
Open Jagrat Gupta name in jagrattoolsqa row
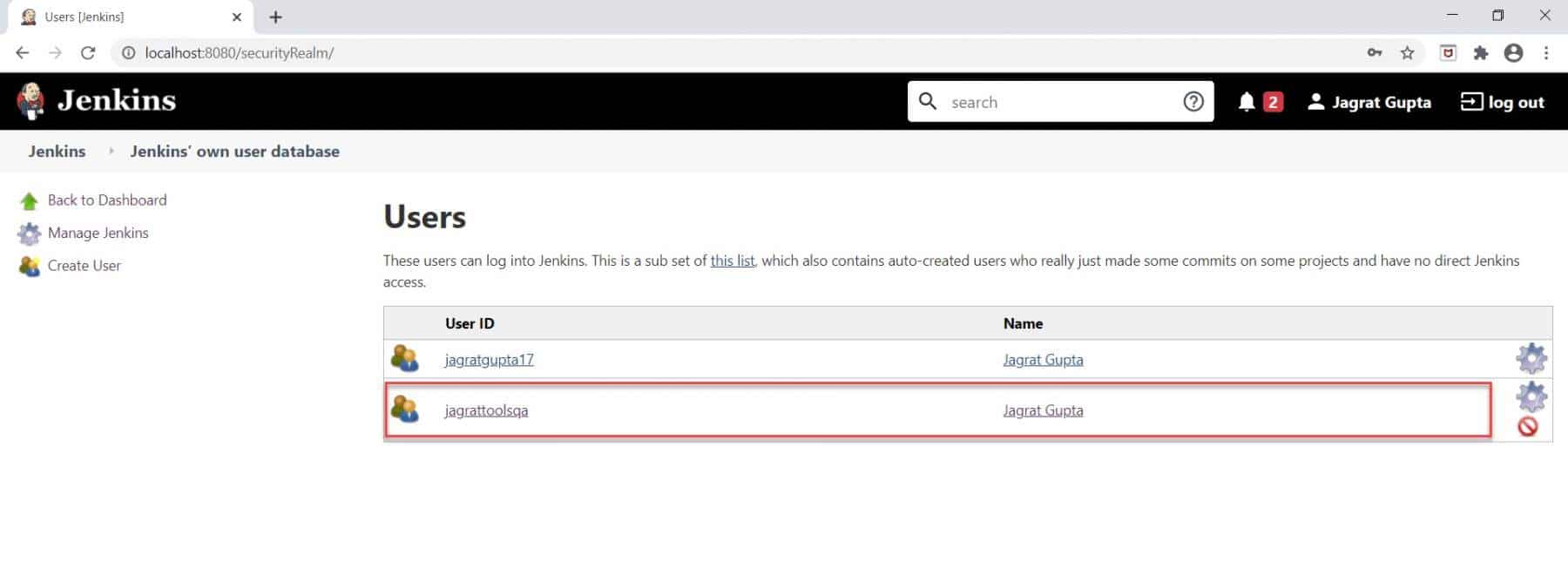point(1043,410)
